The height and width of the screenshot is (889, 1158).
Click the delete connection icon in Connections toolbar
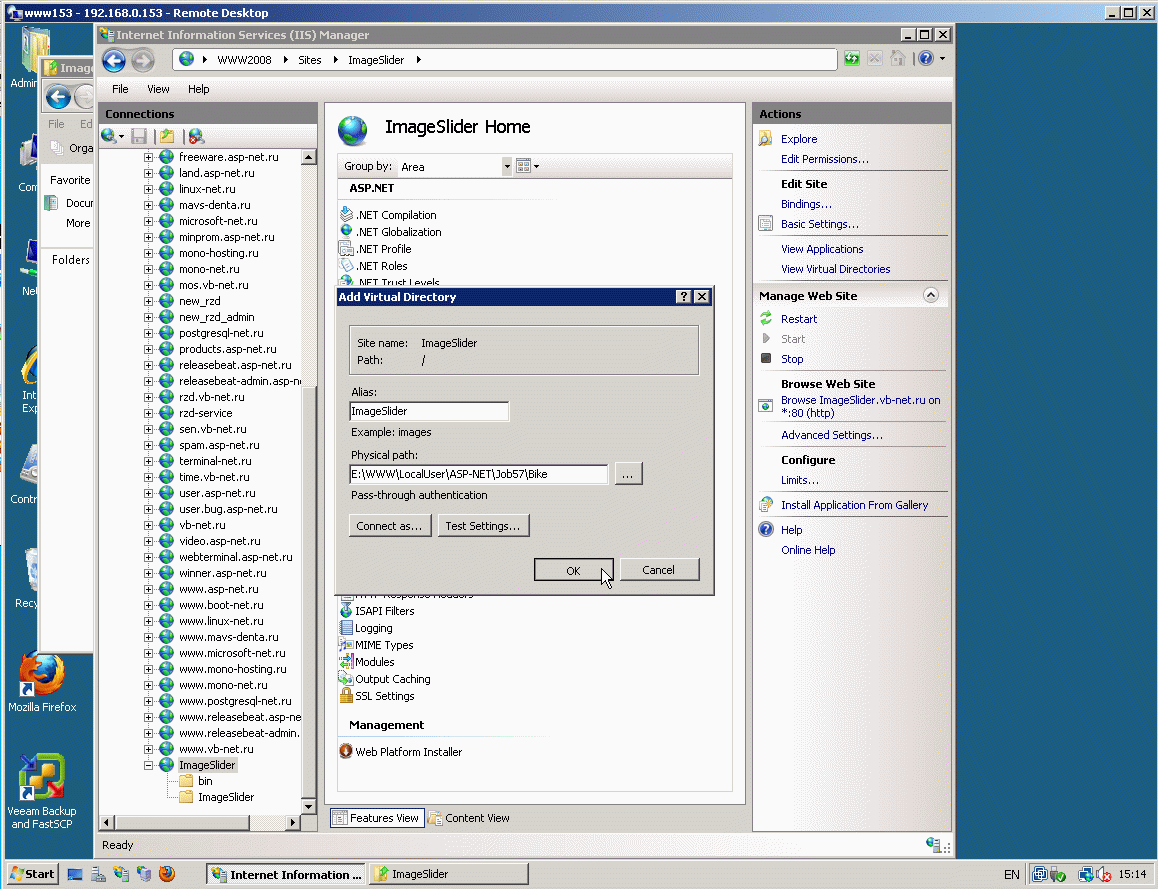click(x=196, y=136)
